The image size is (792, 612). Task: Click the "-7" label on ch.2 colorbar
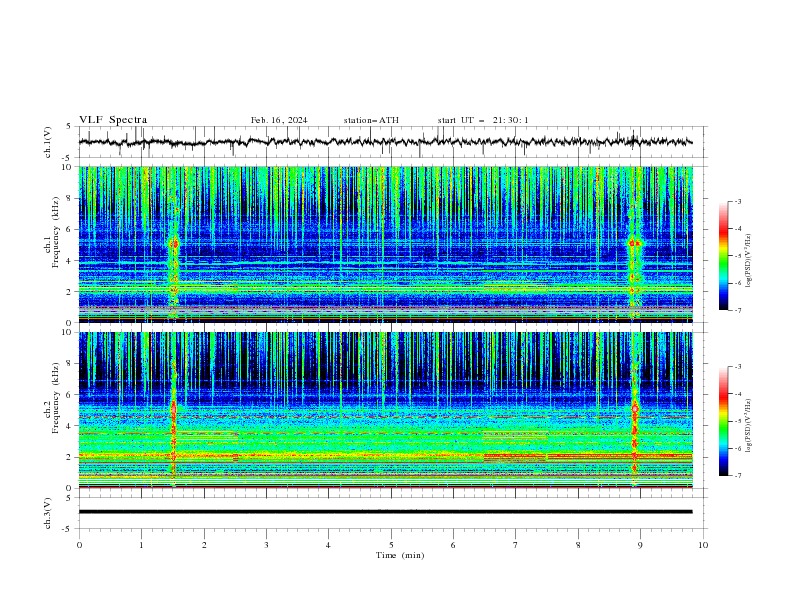pos(738,475)
